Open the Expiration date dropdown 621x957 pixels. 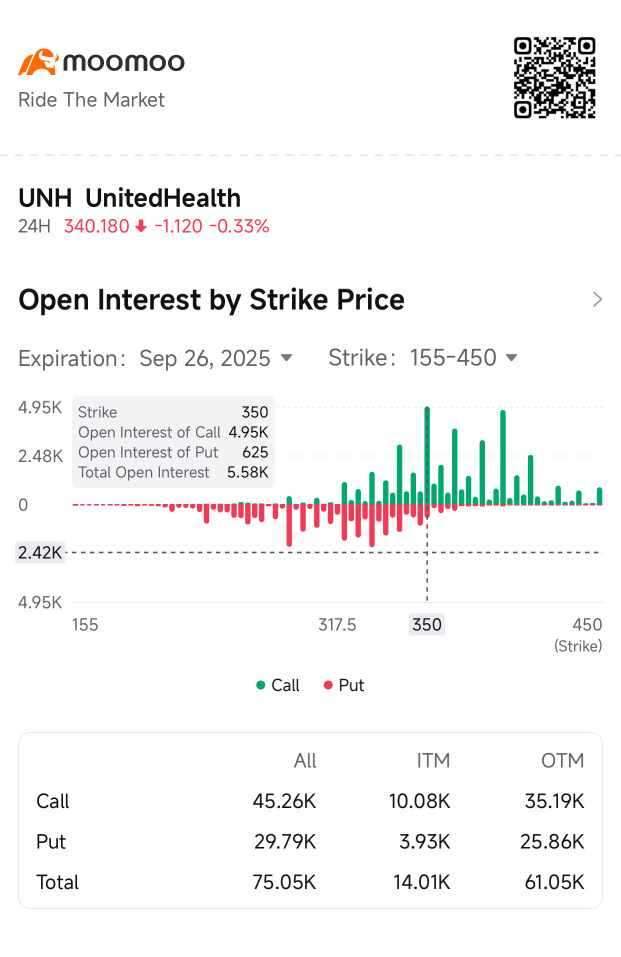click(215, 358)
